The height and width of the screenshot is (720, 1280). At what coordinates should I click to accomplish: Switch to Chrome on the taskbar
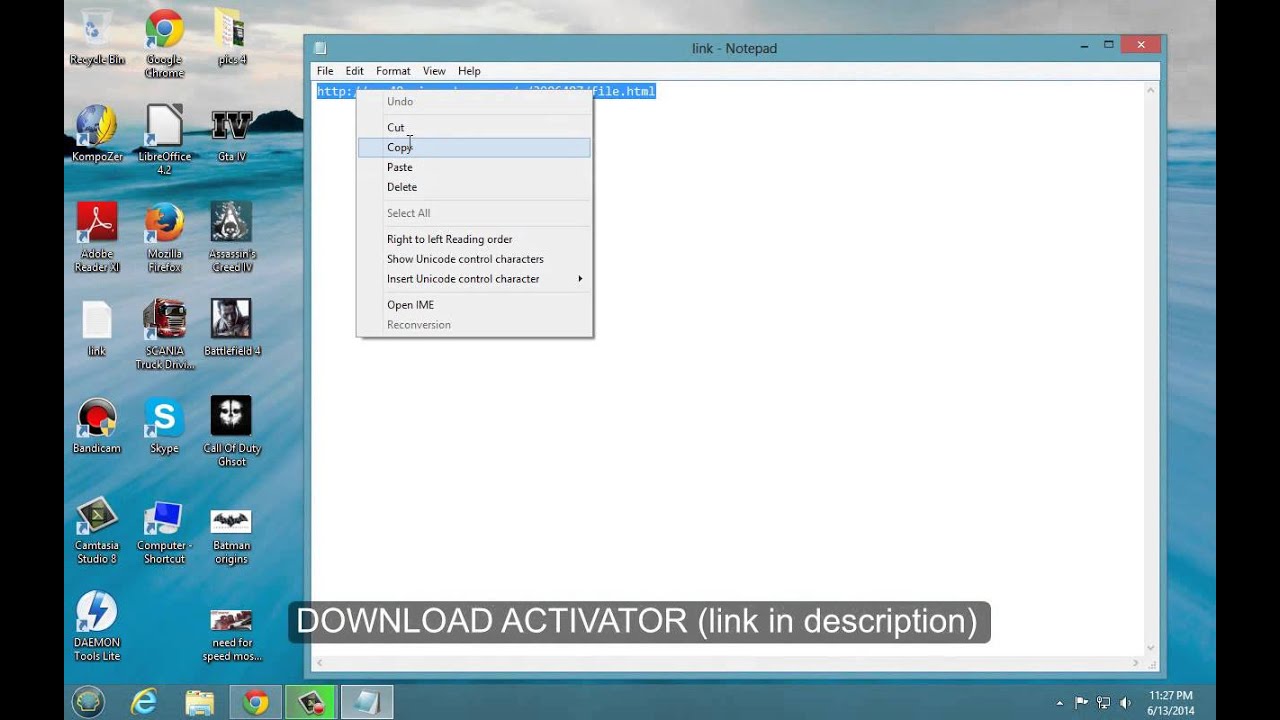click(256, 702)
